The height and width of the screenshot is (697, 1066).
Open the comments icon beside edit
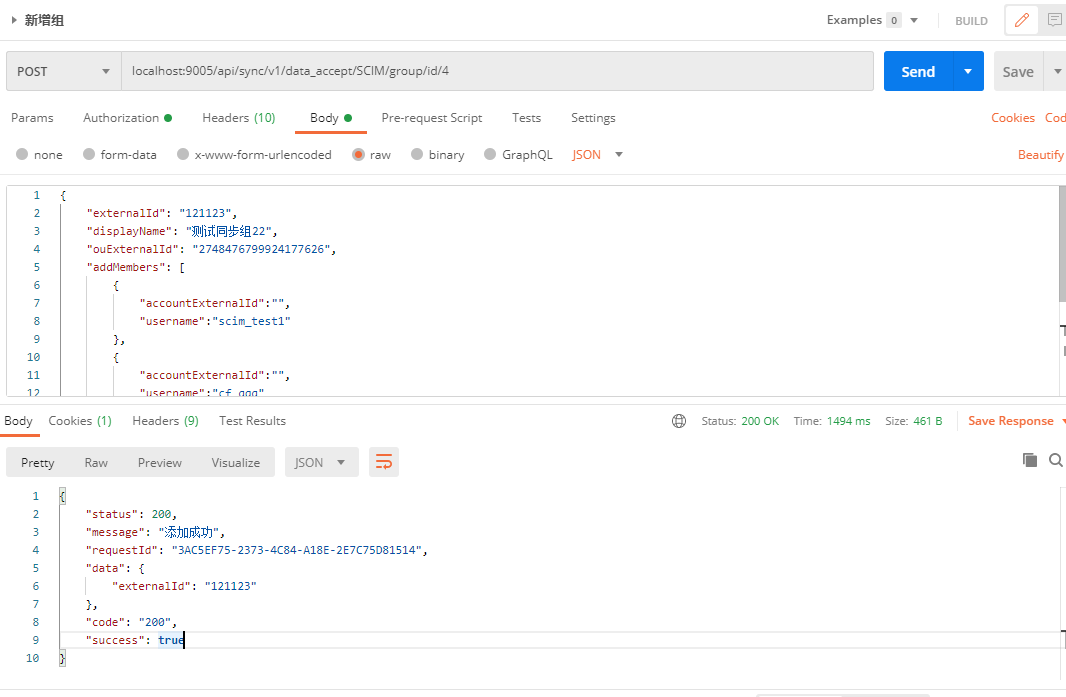click(x=1054, y=20)
